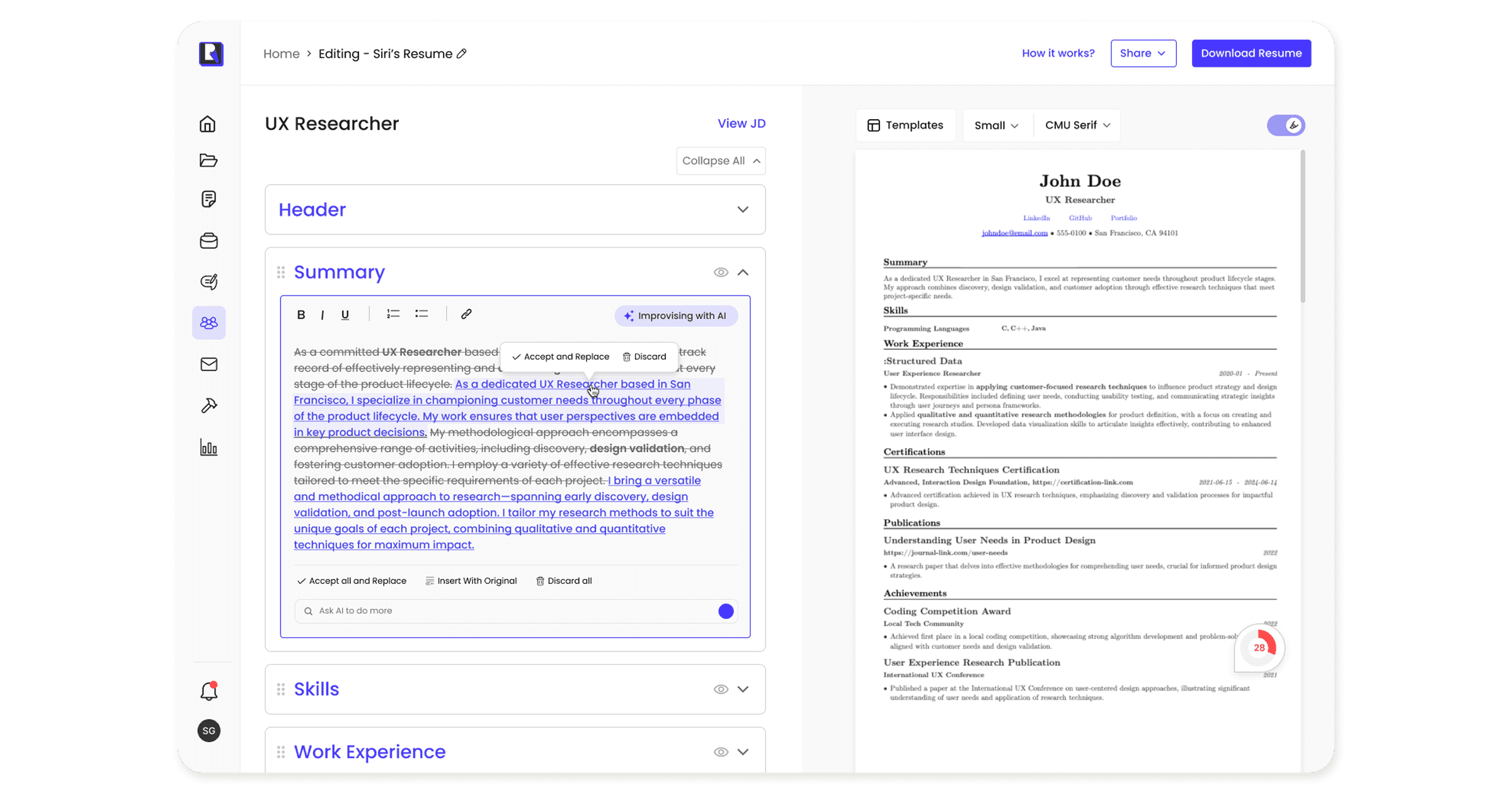Toggle the preview edit mode switch
This screenshot has width=1512, height=794.
(1286, 125)
